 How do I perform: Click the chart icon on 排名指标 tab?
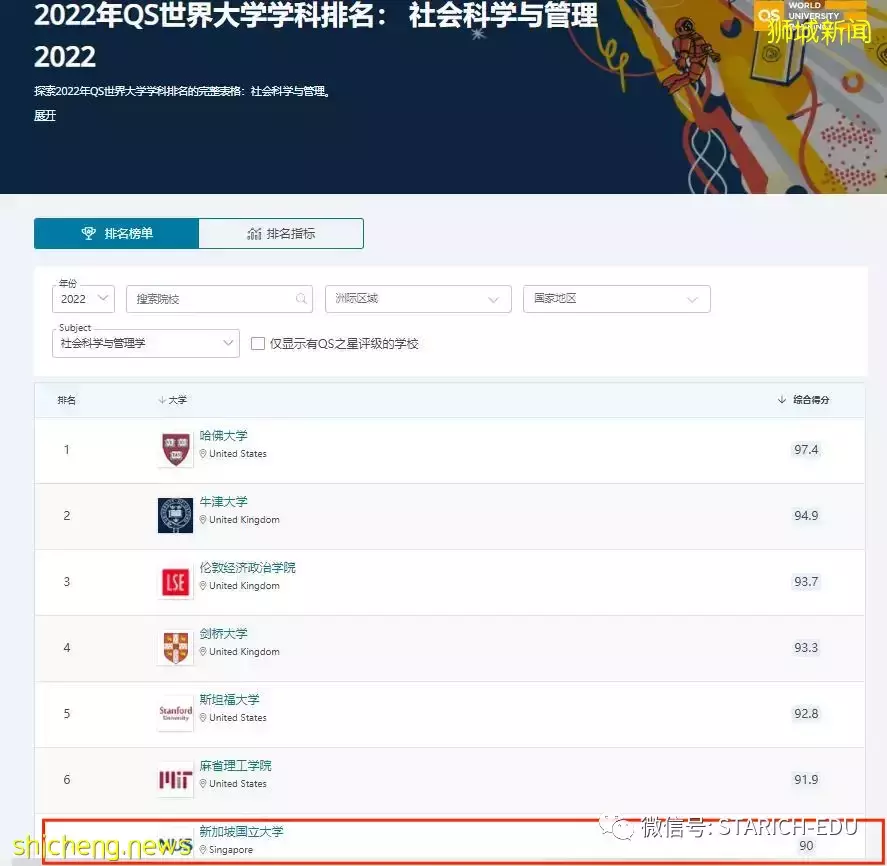point(253,233)
